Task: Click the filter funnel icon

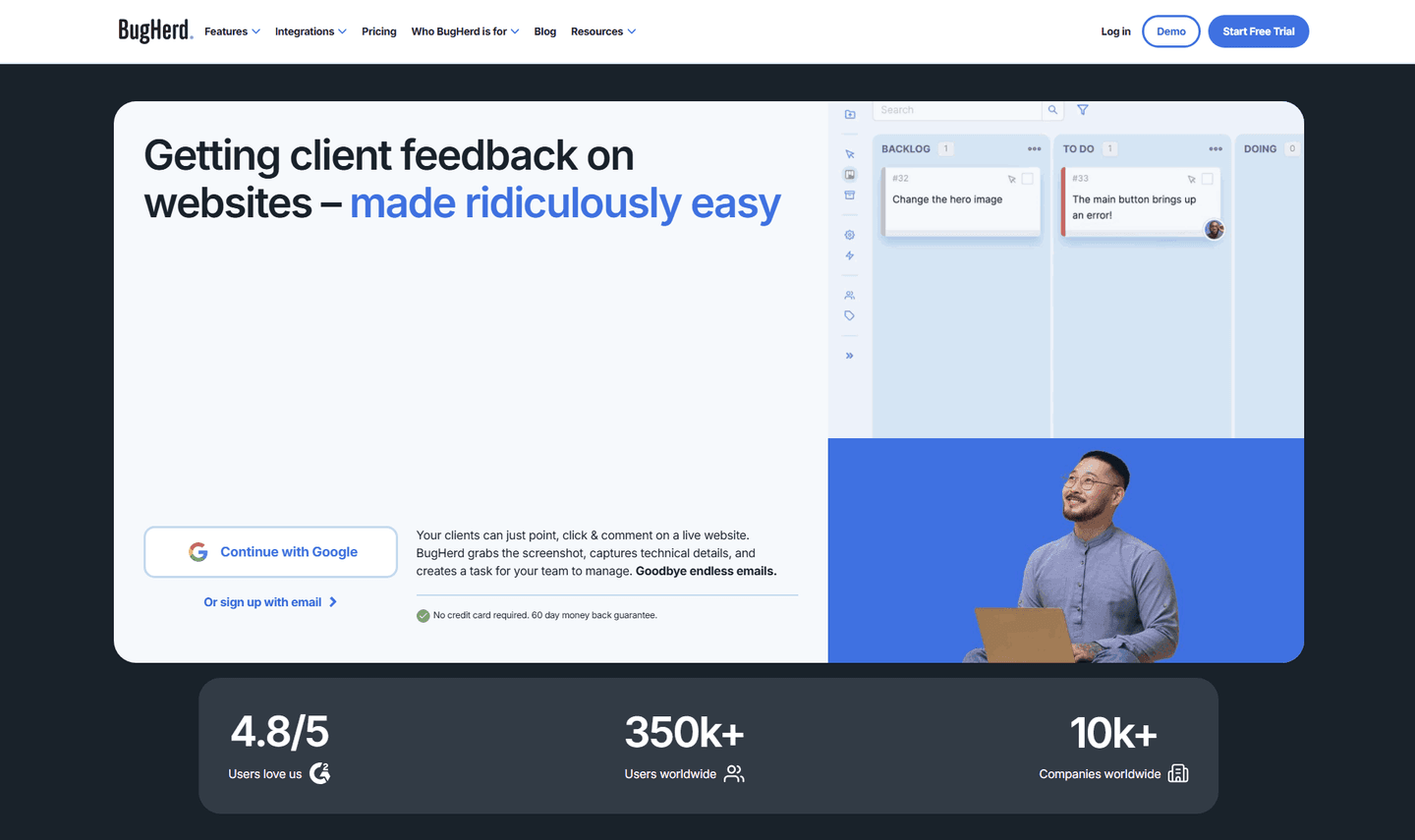Action: coord(1083,110)
